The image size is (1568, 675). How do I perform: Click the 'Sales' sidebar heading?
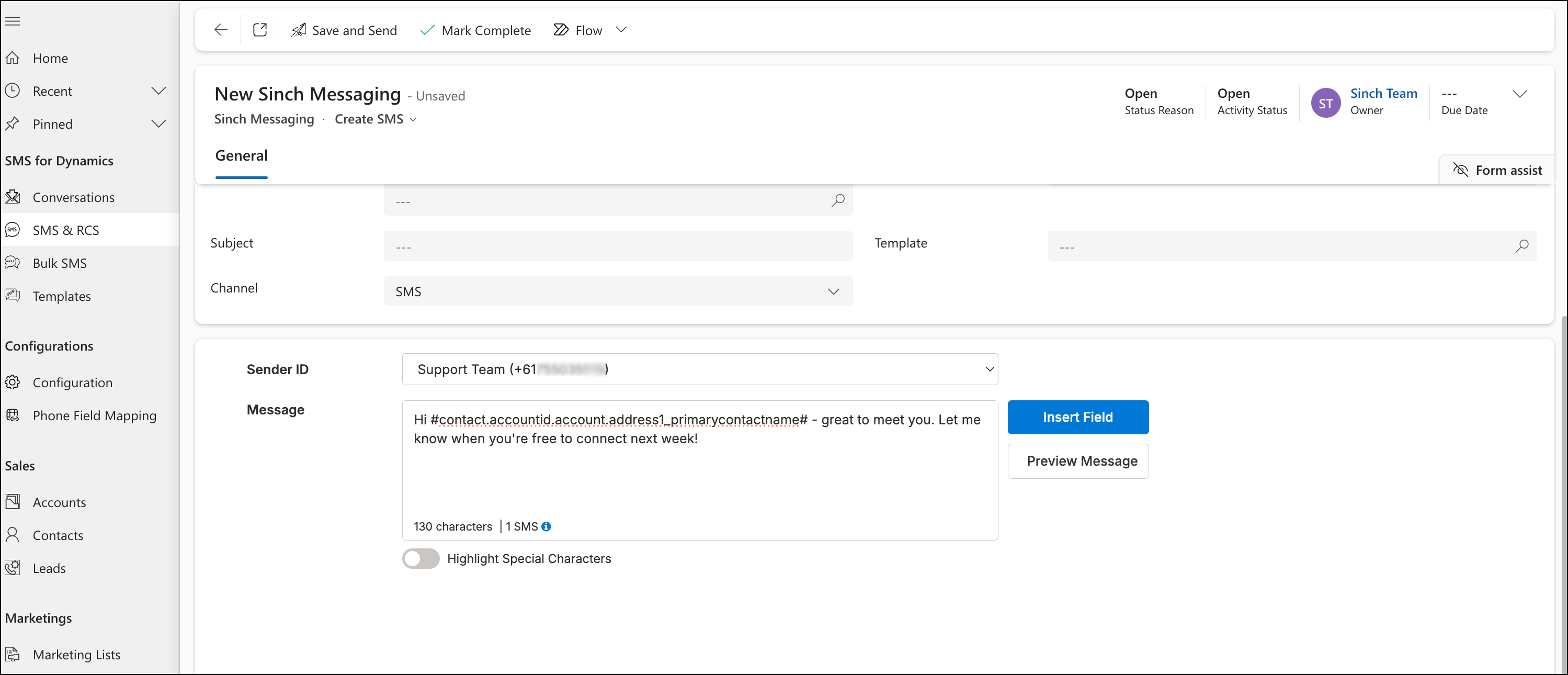pos(20,466)
